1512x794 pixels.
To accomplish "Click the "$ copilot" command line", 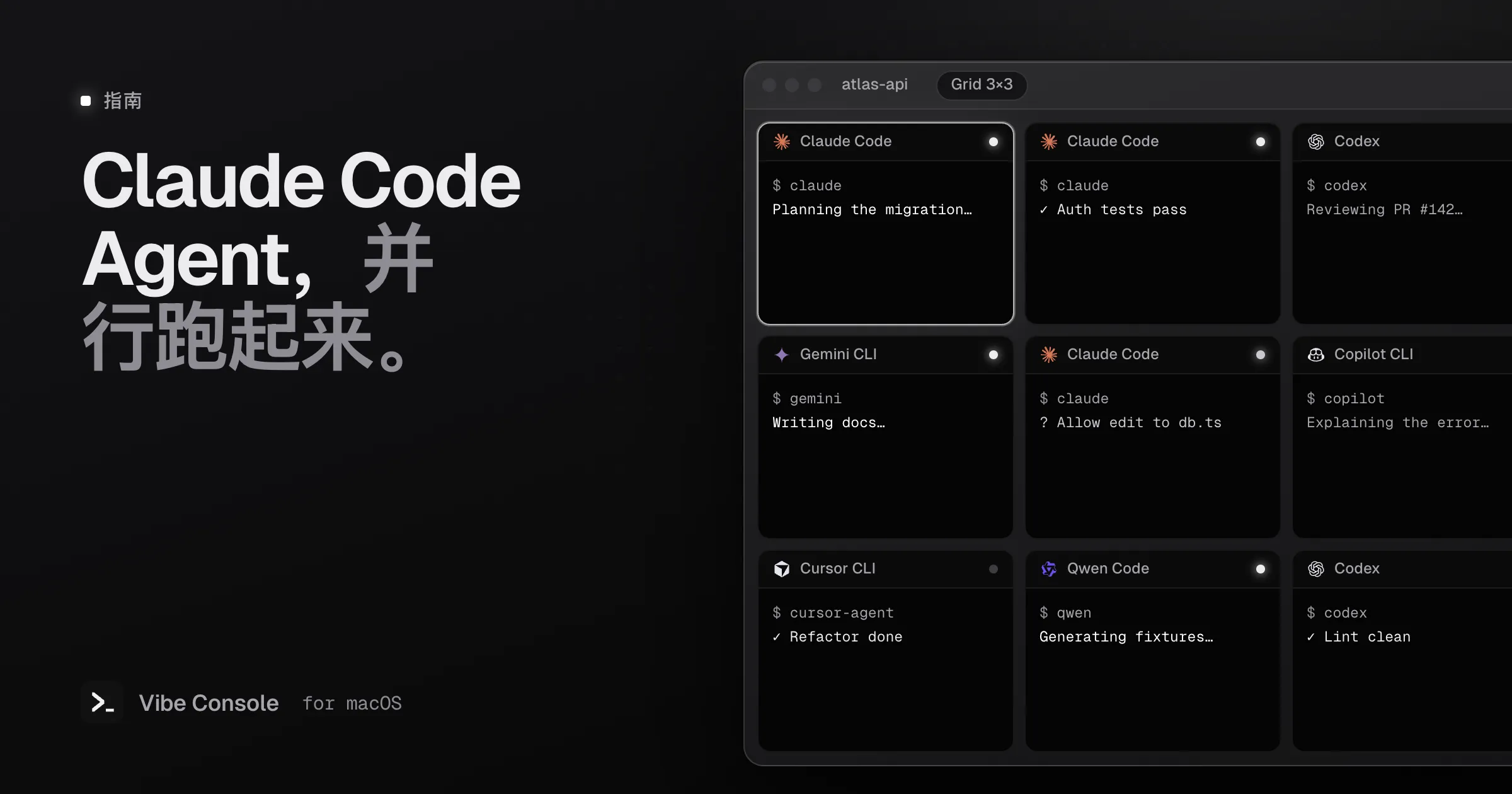I will pyautogui.click(x=1346, y=399).
